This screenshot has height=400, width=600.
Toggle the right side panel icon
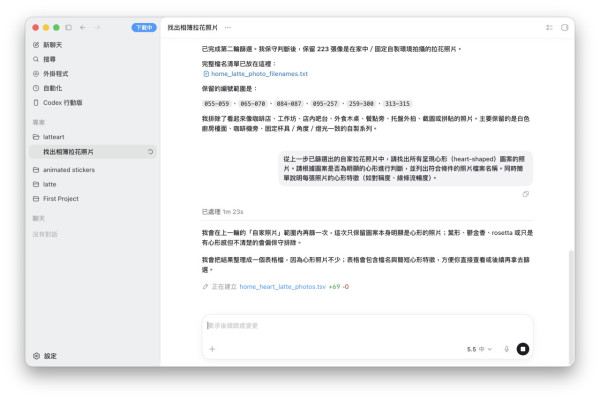(564, 28)
